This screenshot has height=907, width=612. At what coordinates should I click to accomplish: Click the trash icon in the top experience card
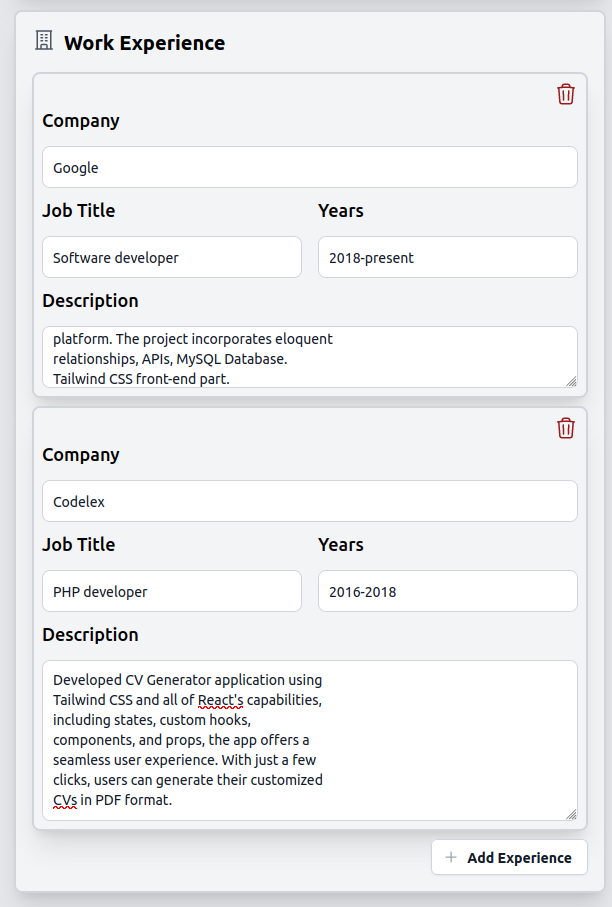[x=566, y=94]
